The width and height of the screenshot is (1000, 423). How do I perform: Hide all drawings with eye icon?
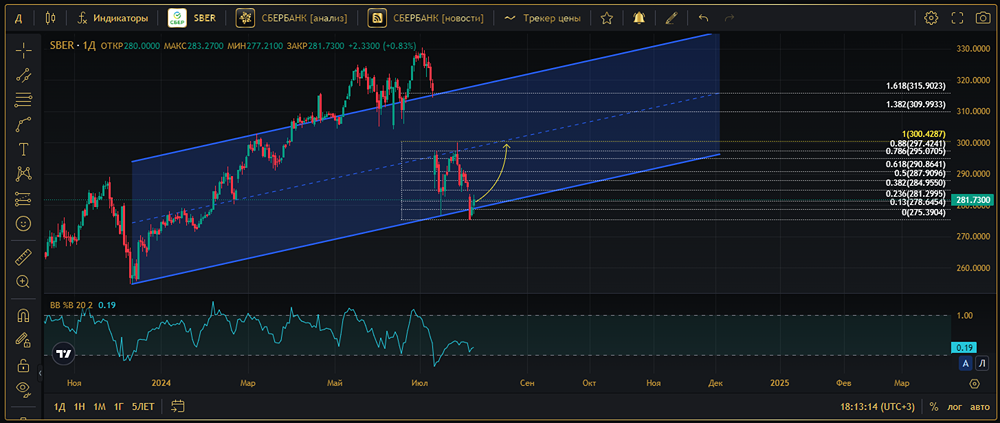click(x=22, y=386)
